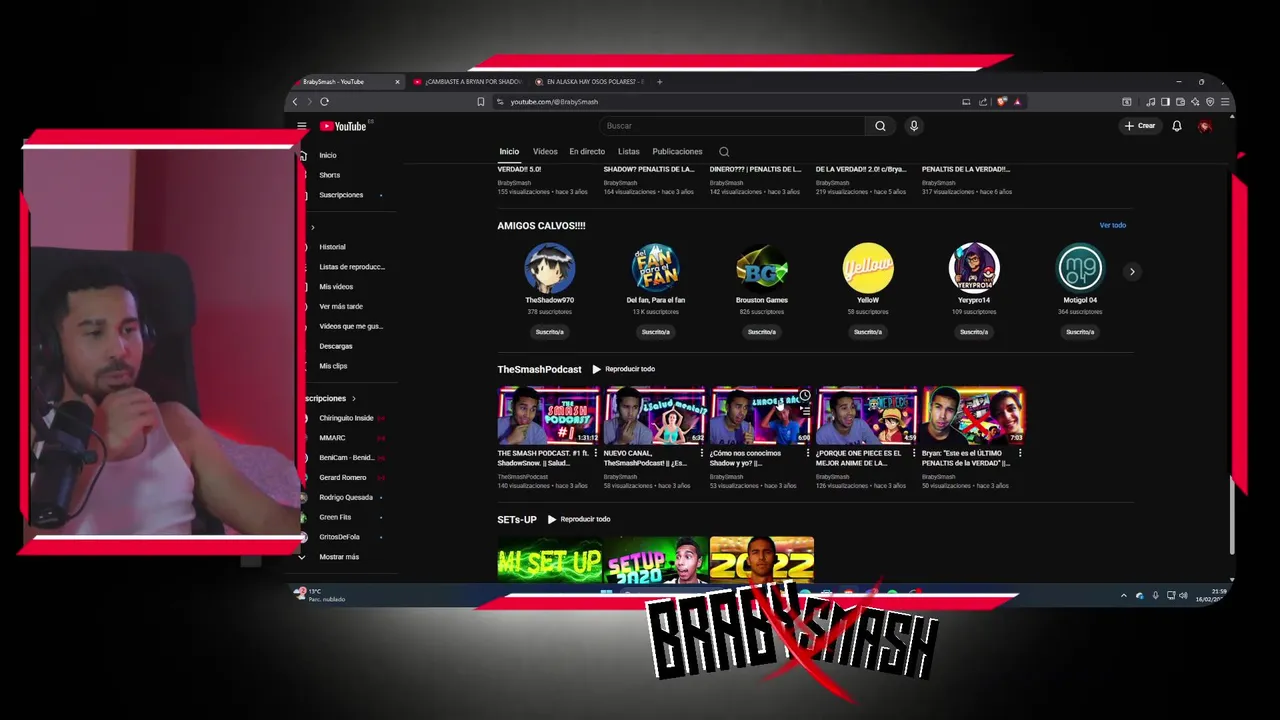
Task: Open the MI SET UP video thumbnail
Action: click(550, 559)
